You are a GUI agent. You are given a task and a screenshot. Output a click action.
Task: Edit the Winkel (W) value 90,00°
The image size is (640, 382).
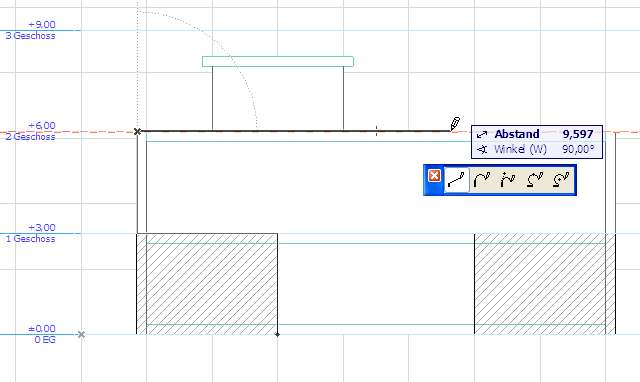point(578,149)
